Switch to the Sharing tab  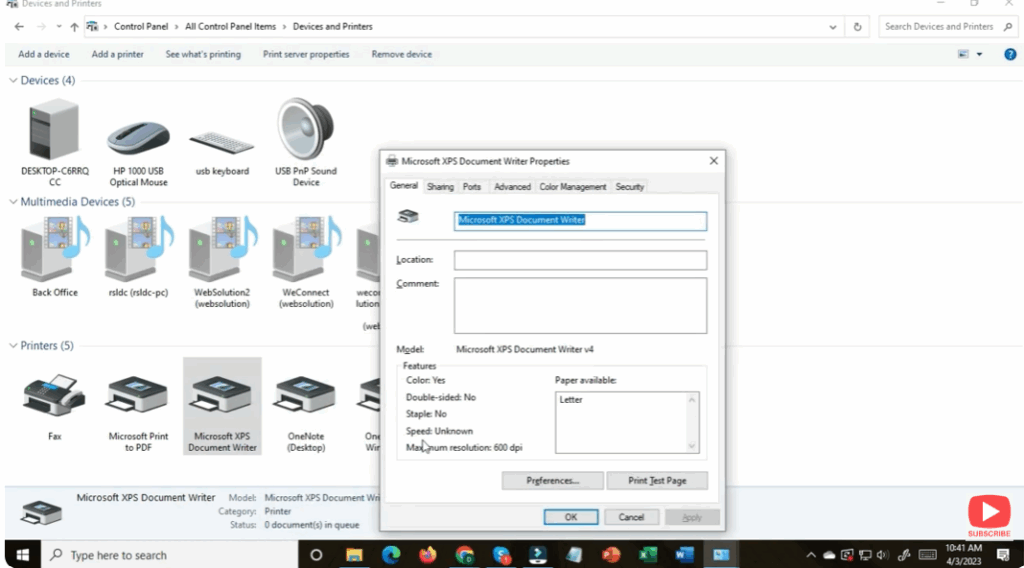[x=440, y=187]
